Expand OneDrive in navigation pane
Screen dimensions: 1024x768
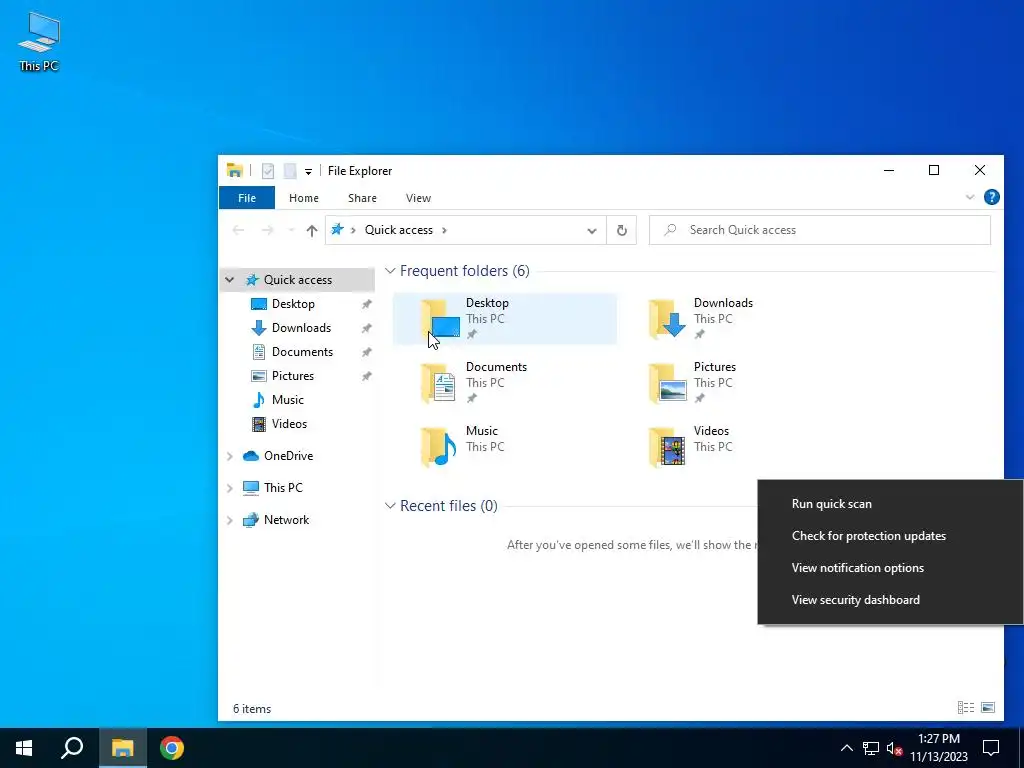tap(230, 456)
